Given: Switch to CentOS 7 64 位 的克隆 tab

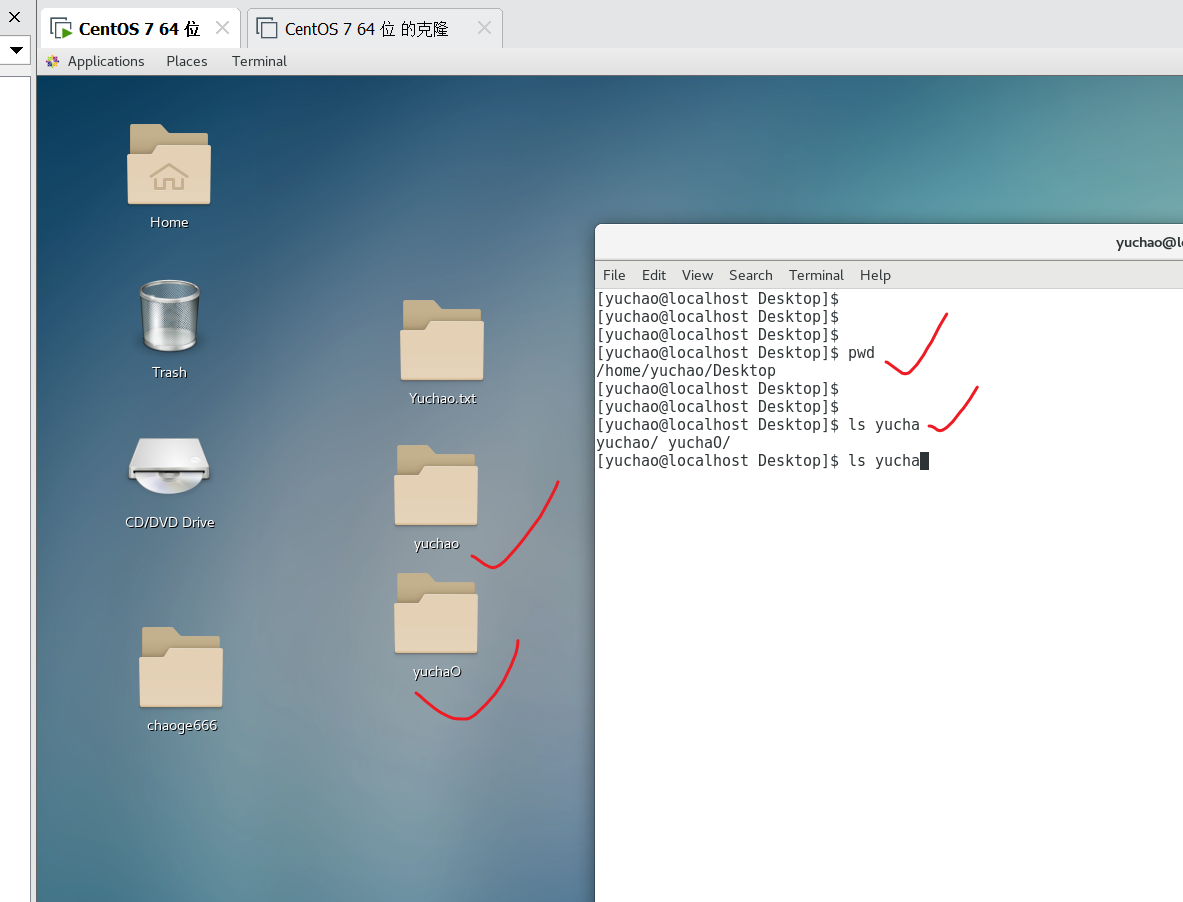Looking at the screenshot, I should click(366, 29).
